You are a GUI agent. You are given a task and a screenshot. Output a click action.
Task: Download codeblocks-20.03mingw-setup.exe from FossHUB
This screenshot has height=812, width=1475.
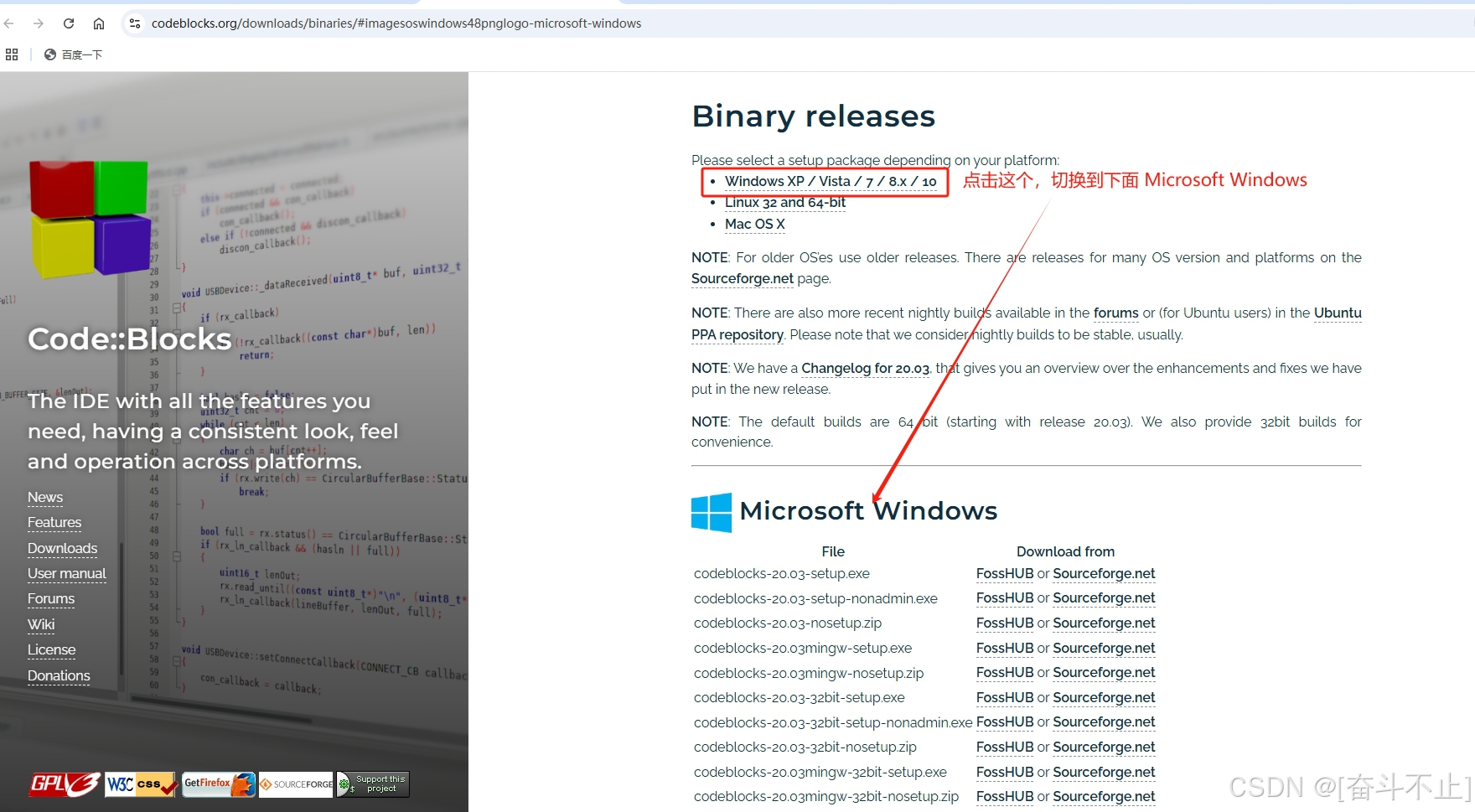tap(1005, 649)
